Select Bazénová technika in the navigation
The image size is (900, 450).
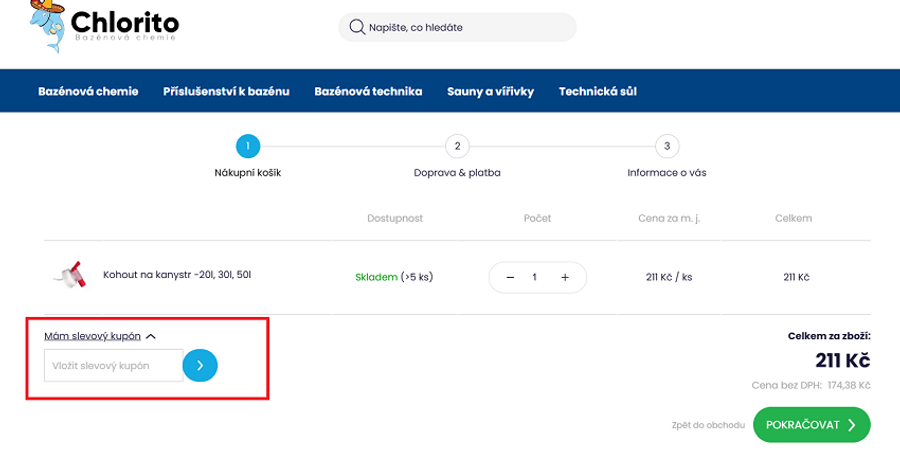click(x=368, y=91)
